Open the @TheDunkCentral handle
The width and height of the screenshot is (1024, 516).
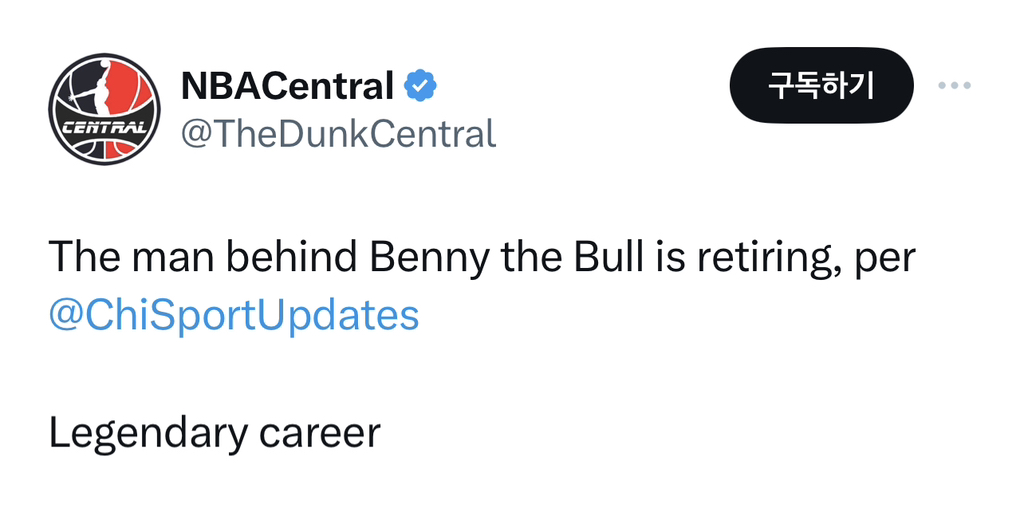338,133
